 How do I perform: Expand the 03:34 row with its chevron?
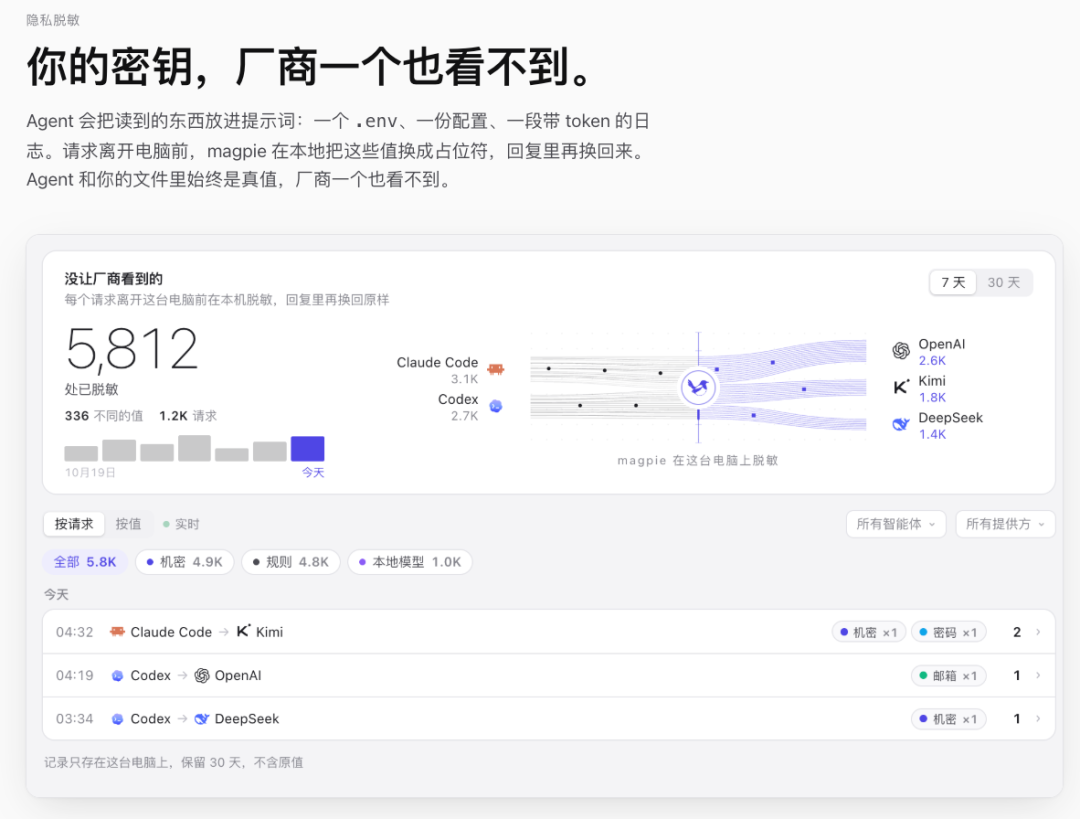[1038, 719]
